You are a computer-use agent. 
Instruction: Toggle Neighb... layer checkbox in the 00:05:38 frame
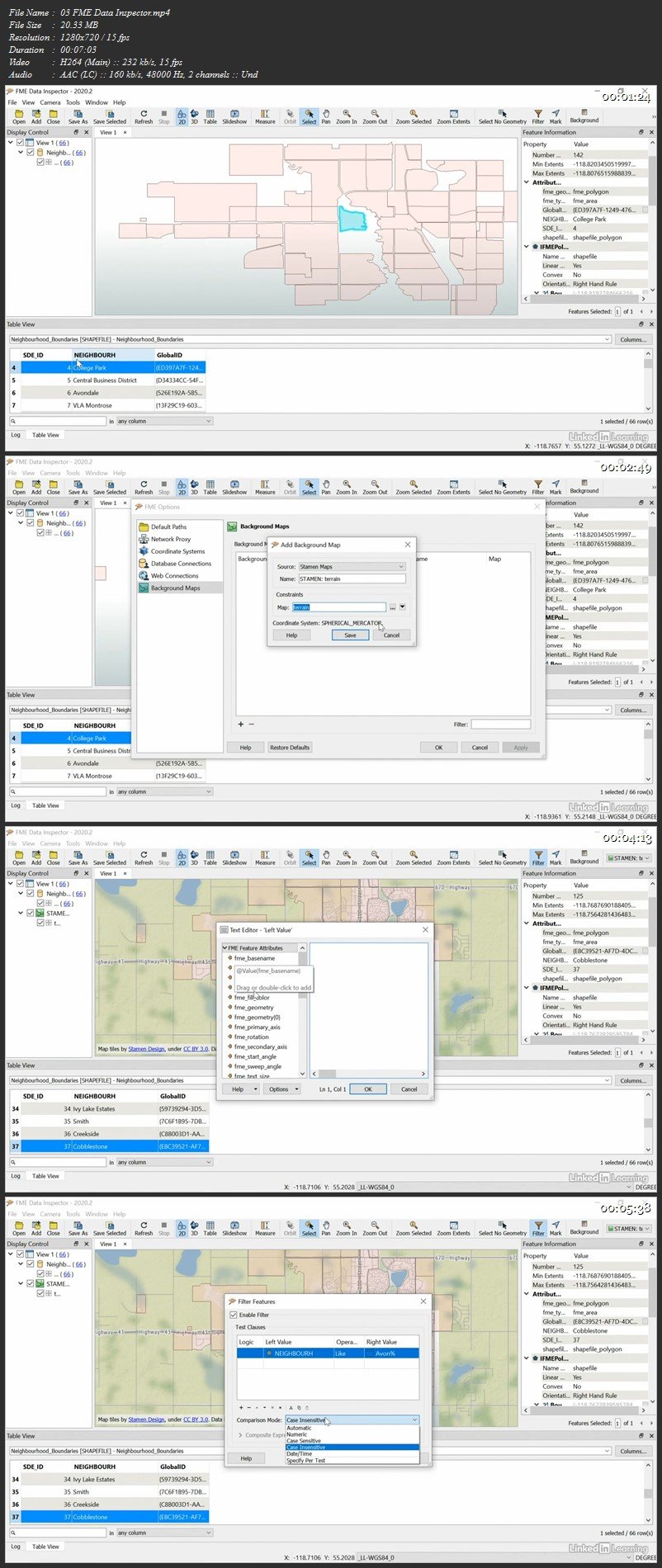coord(31,1264)
